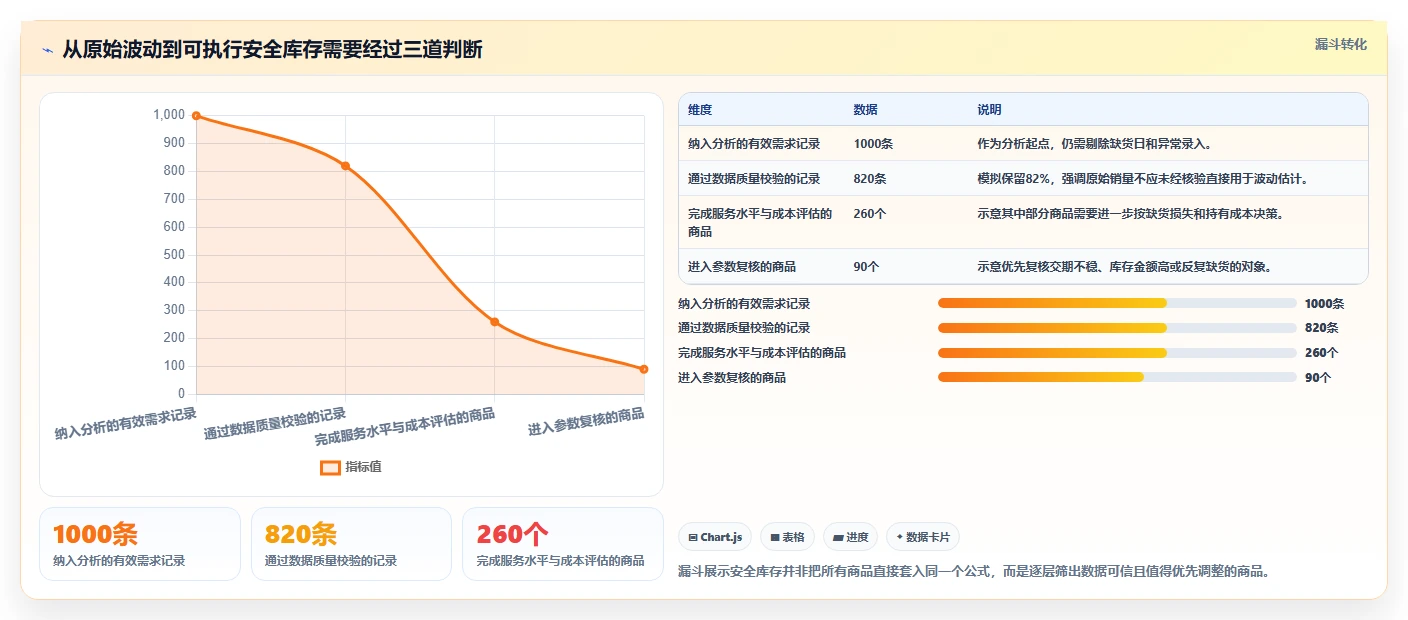Open the 820条 data card

(x=352, y=544)
